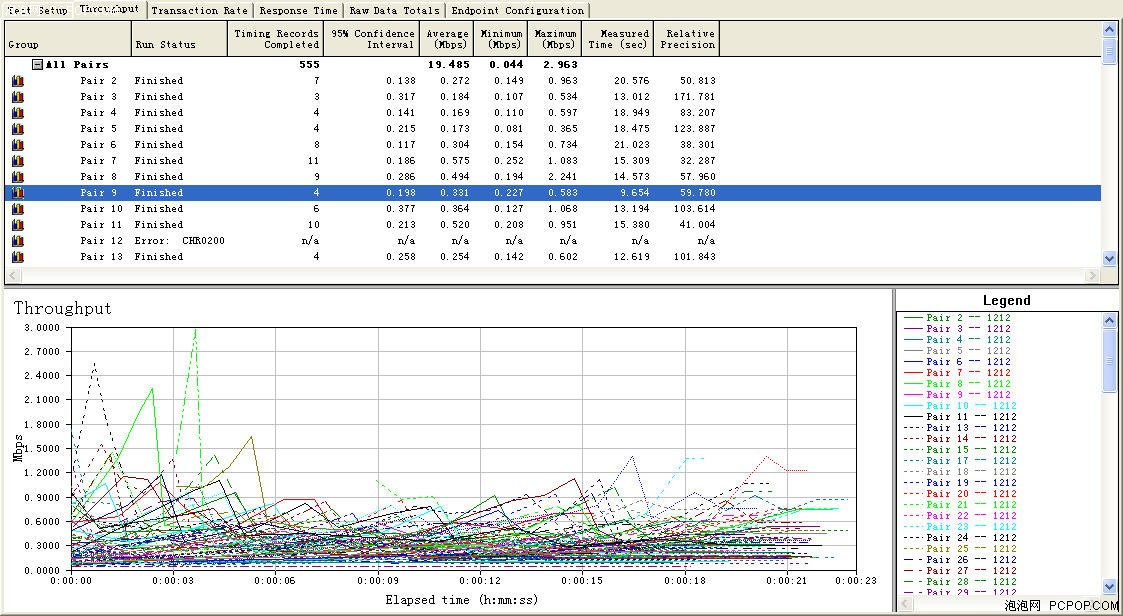Switch to the Endpoint Configuration tab
The image size is (1123, 616).
pos(518,11)
